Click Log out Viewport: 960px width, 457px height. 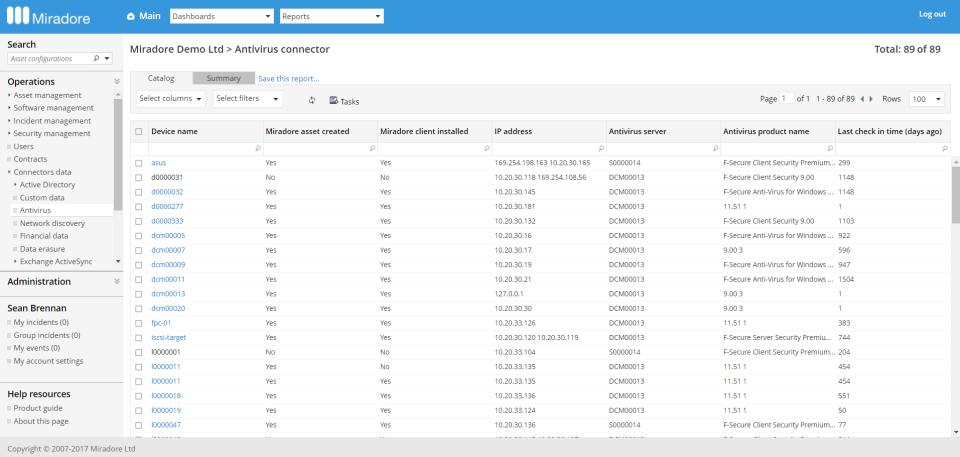pyautogui.click(x=932, y=14)
